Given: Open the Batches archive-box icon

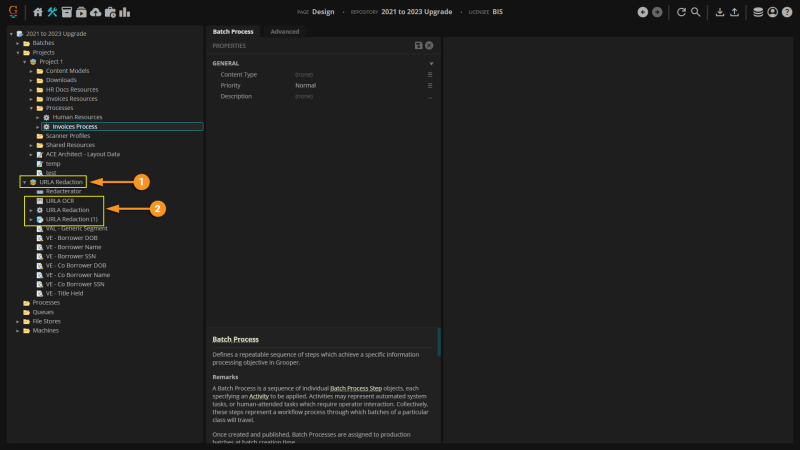Looking at the screenshot, I should point(66,12).
